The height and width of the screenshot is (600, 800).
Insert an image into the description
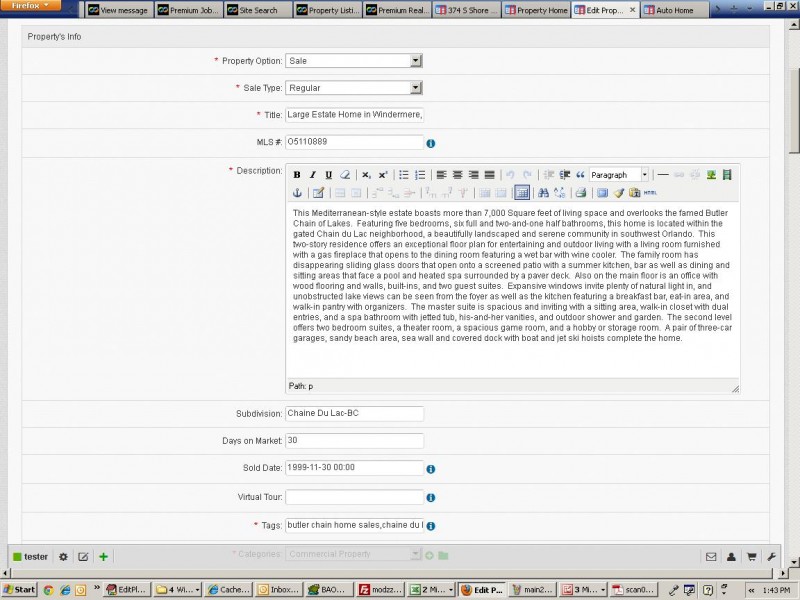711,175
